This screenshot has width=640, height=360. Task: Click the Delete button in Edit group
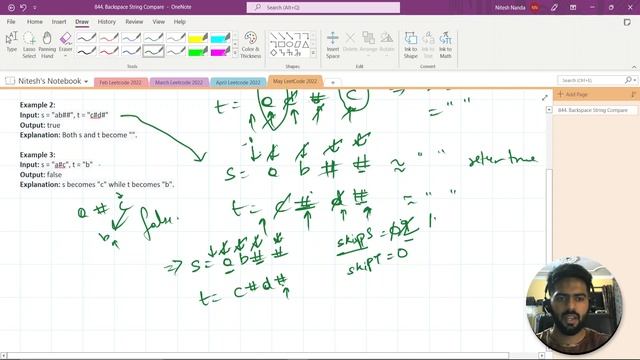(x=350, y=42)
